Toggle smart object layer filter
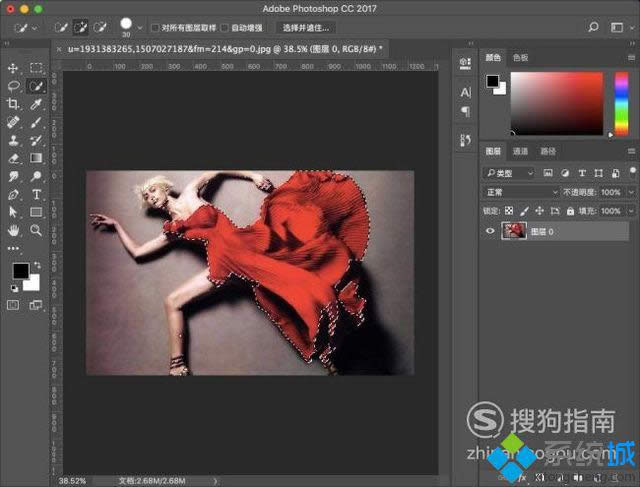 point(616,173)
